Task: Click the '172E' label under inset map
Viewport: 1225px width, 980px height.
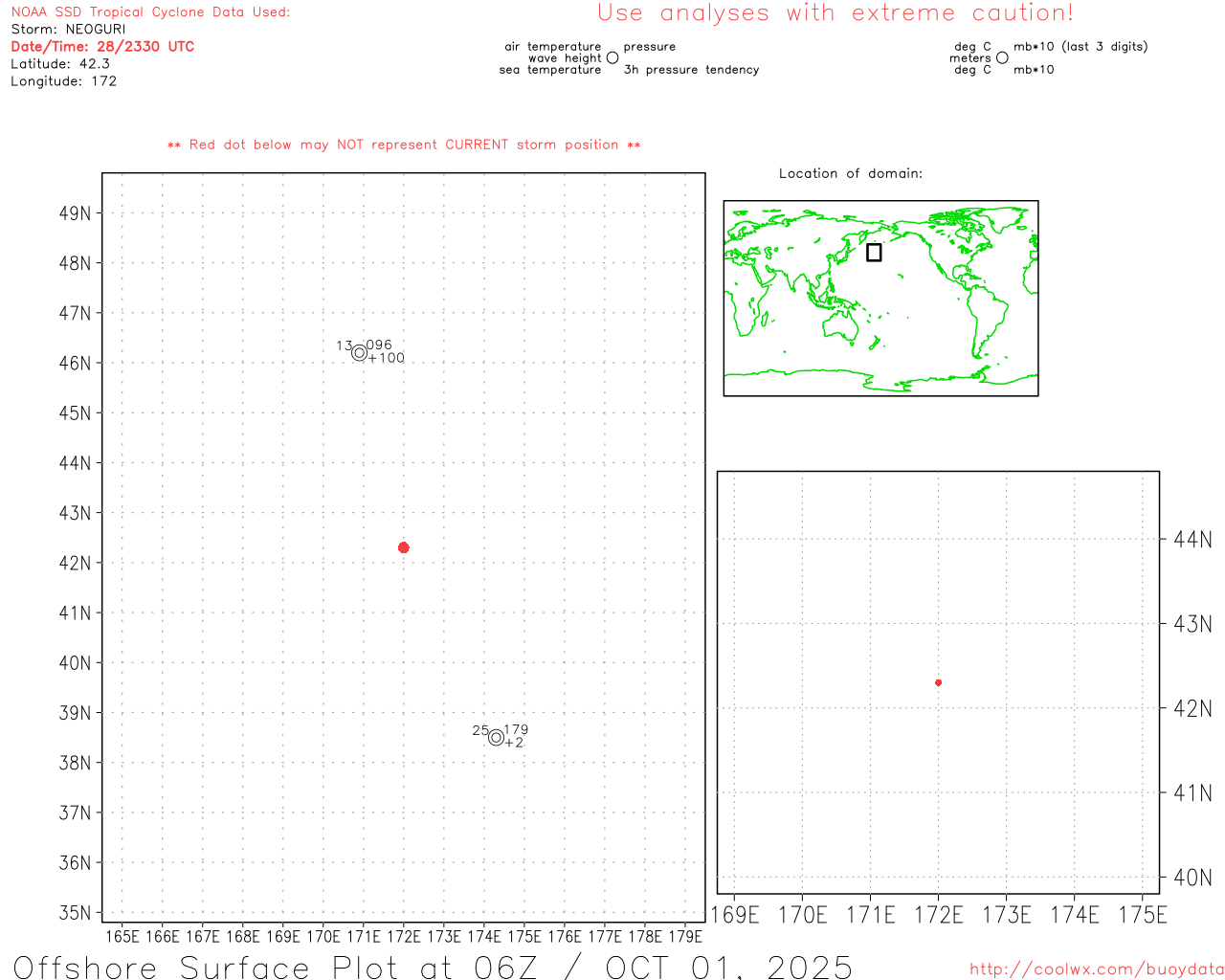Action: 939,915
